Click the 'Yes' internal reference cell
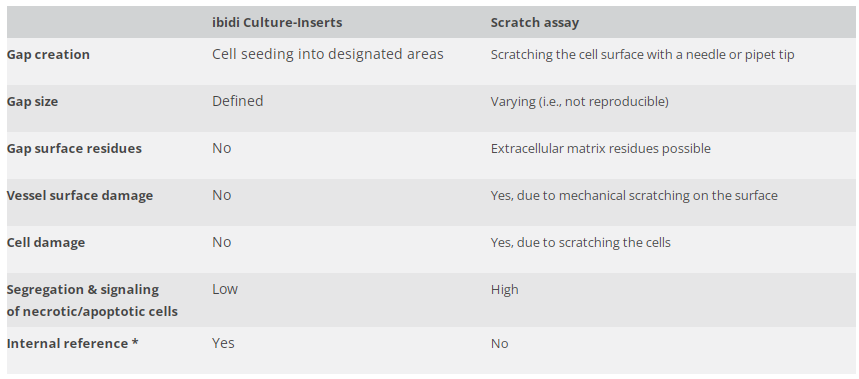The image size is (859, 379). [224, 343]
